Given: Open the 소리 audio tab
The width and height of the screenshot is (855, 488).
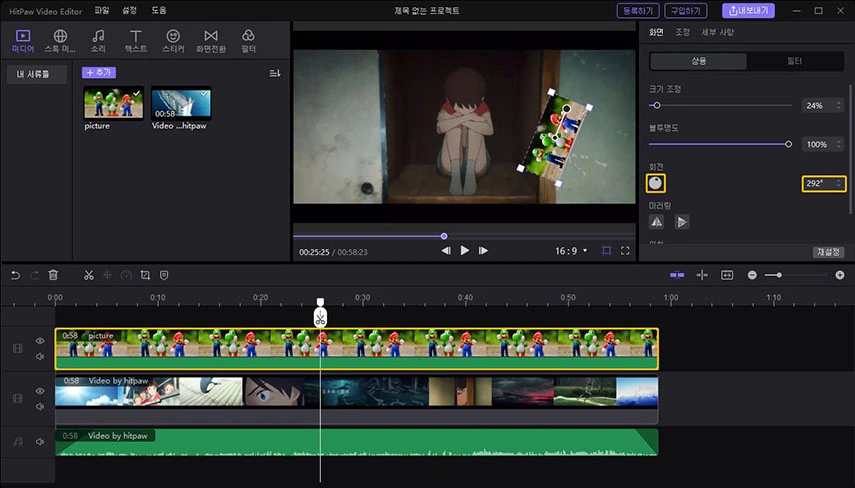Looking at the screenshot, I should pos(98,41).
